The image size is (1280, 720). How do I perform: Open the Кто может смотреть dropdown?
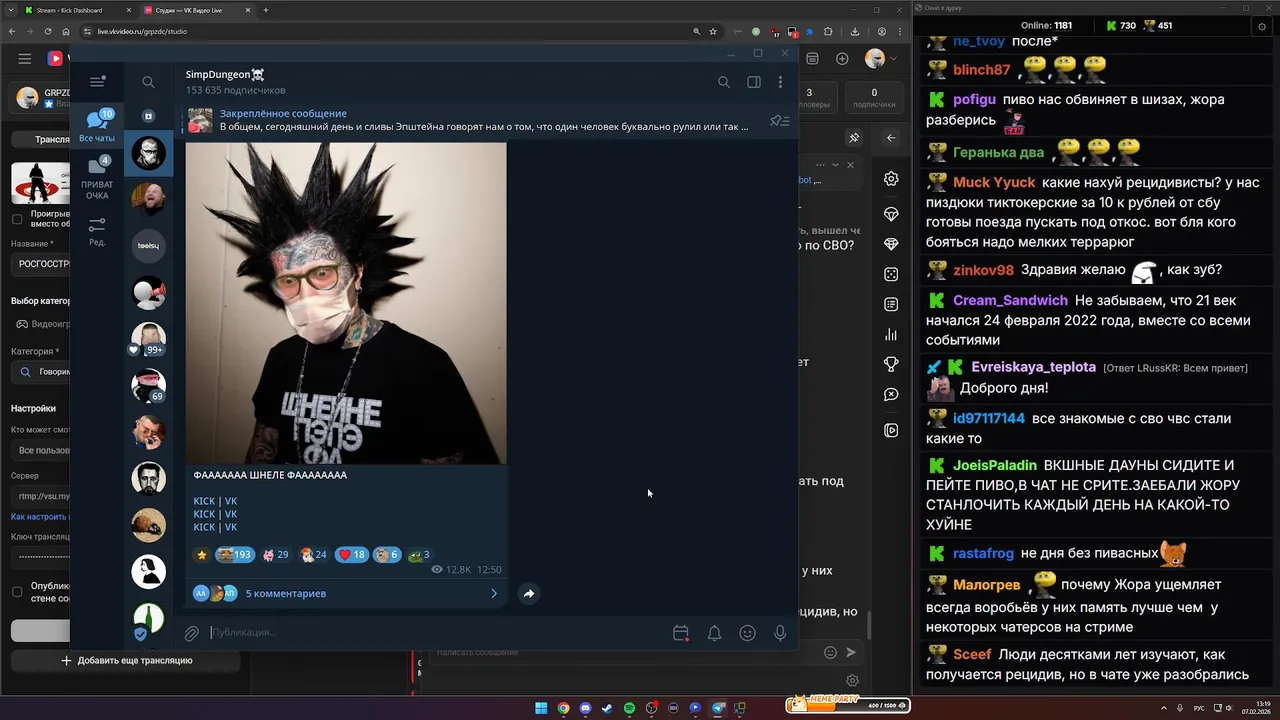point(40,450)
